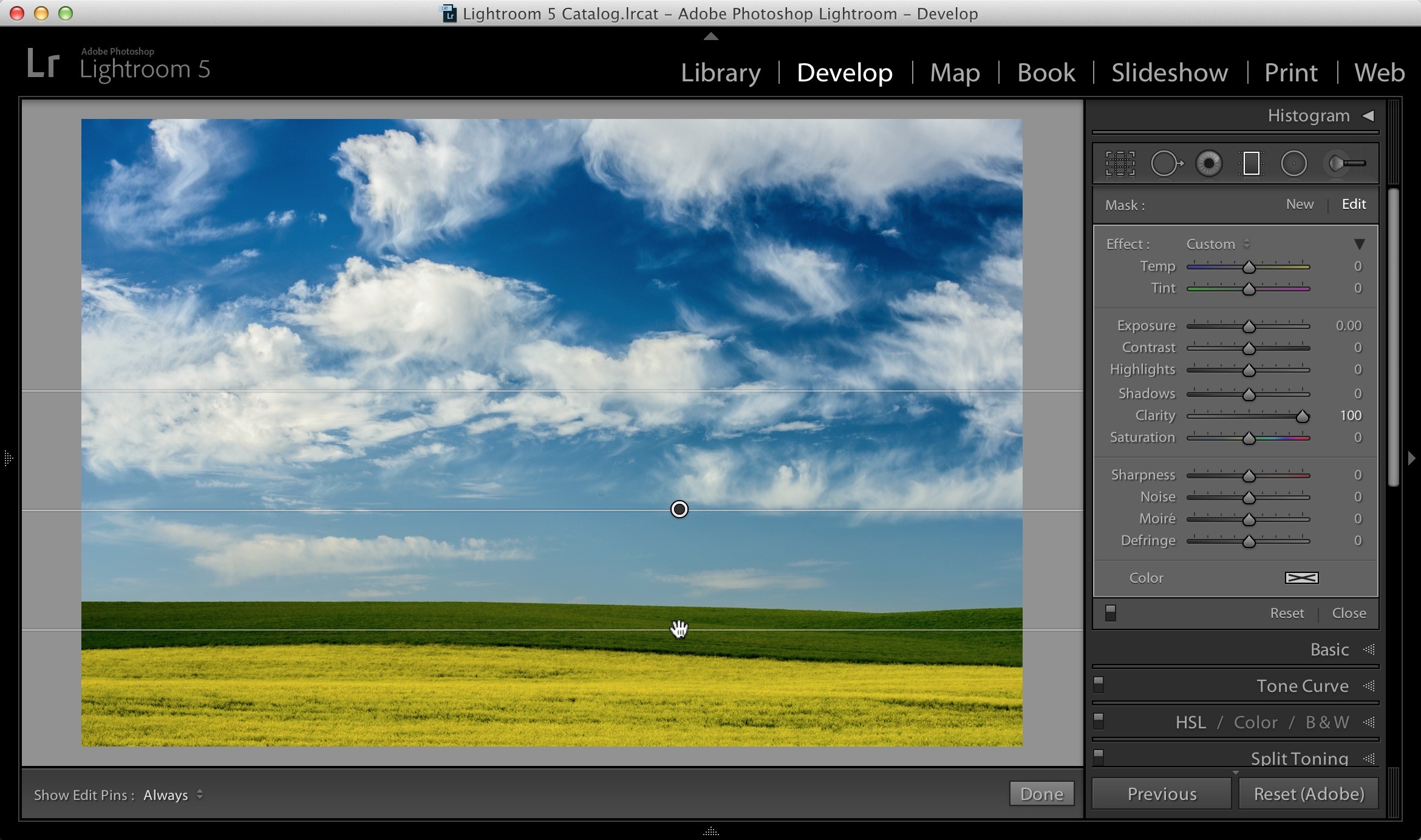This screenshot has width=1421, height=840.
Task: Select the B&W tab heading
Action: pos(1327,722)
